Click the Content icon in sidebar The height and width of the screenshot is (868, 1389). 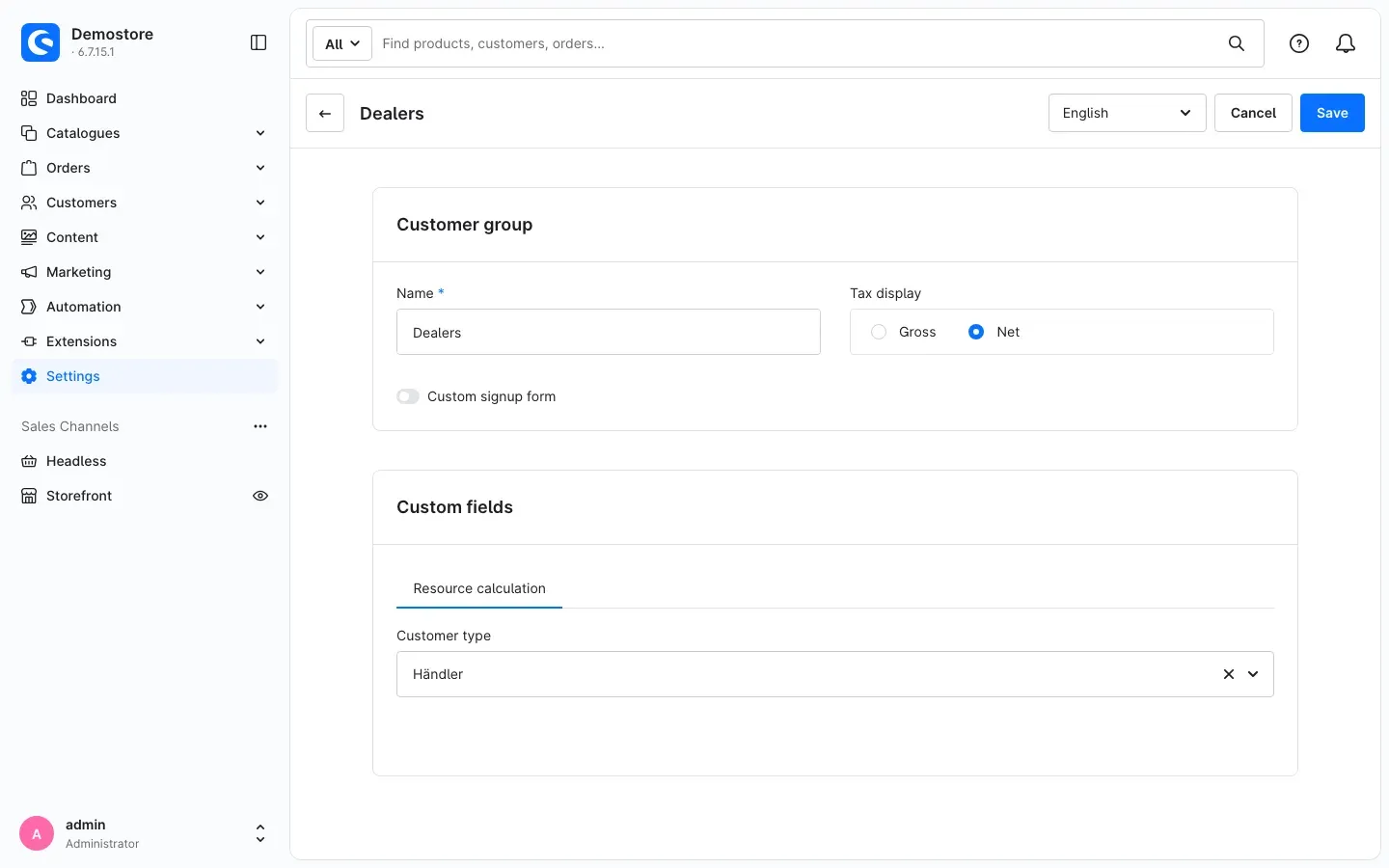pyautogui.click(x=29, y=237)
